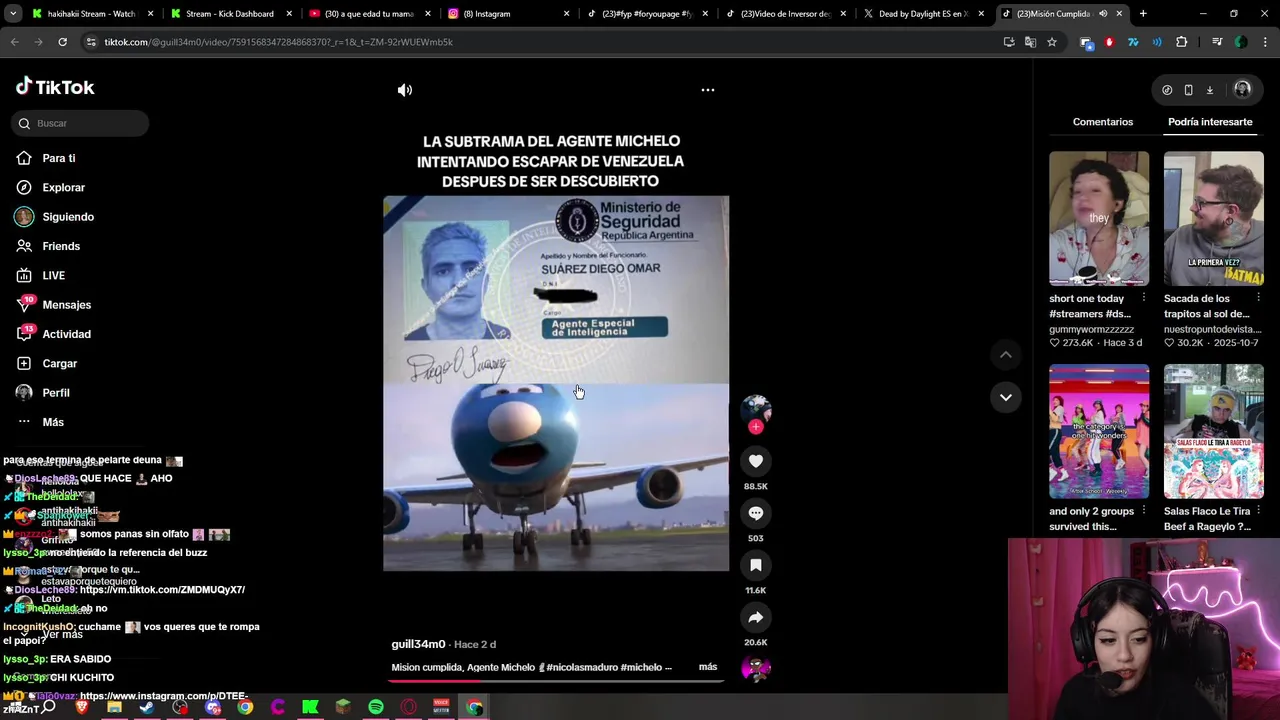
Task: Open Mensajes in the sidebar
Action: point(66,305)
